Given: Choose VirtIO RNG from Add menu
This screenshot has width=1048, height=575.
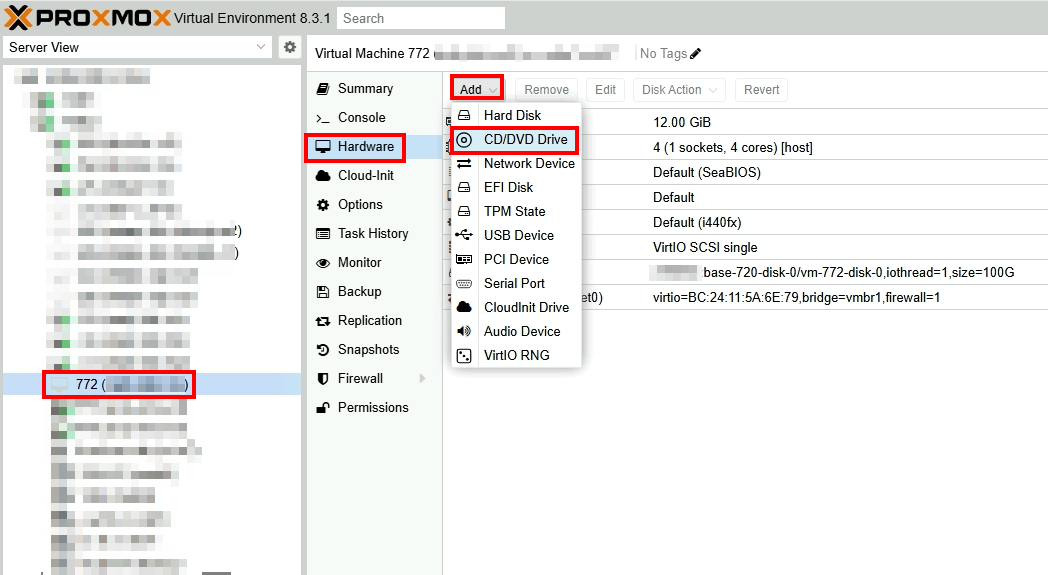Looking at the screenshot, I should click(x=516, y=356).
